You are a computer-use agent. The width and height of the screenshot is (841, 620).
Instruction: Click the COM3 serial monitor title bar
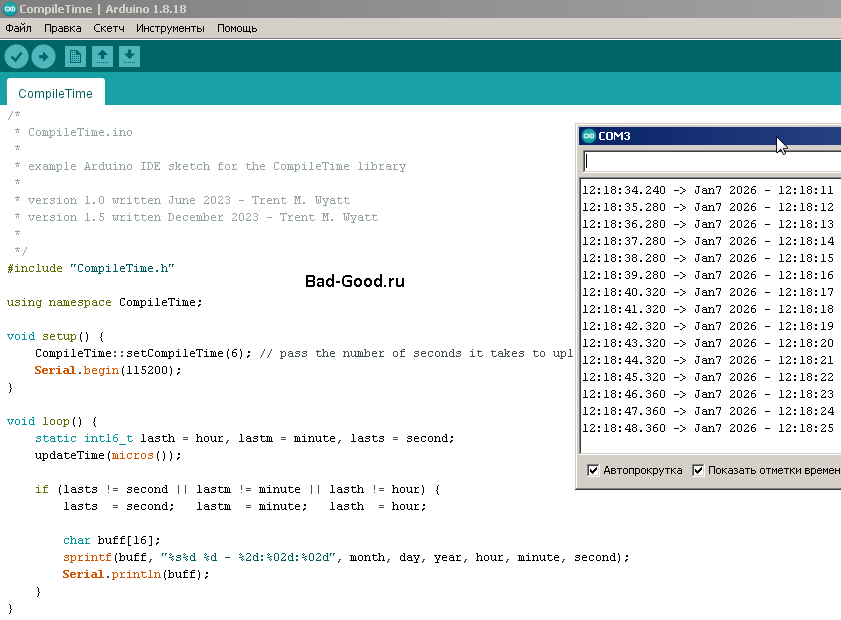(x=700, y=136)
